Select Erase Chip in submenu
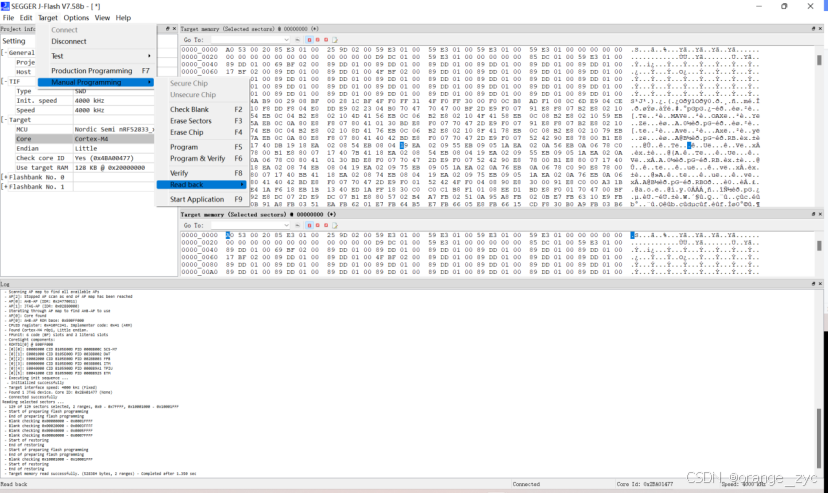Image resolution: width=829 pixels, height=493 pixels. pos(201,132)
